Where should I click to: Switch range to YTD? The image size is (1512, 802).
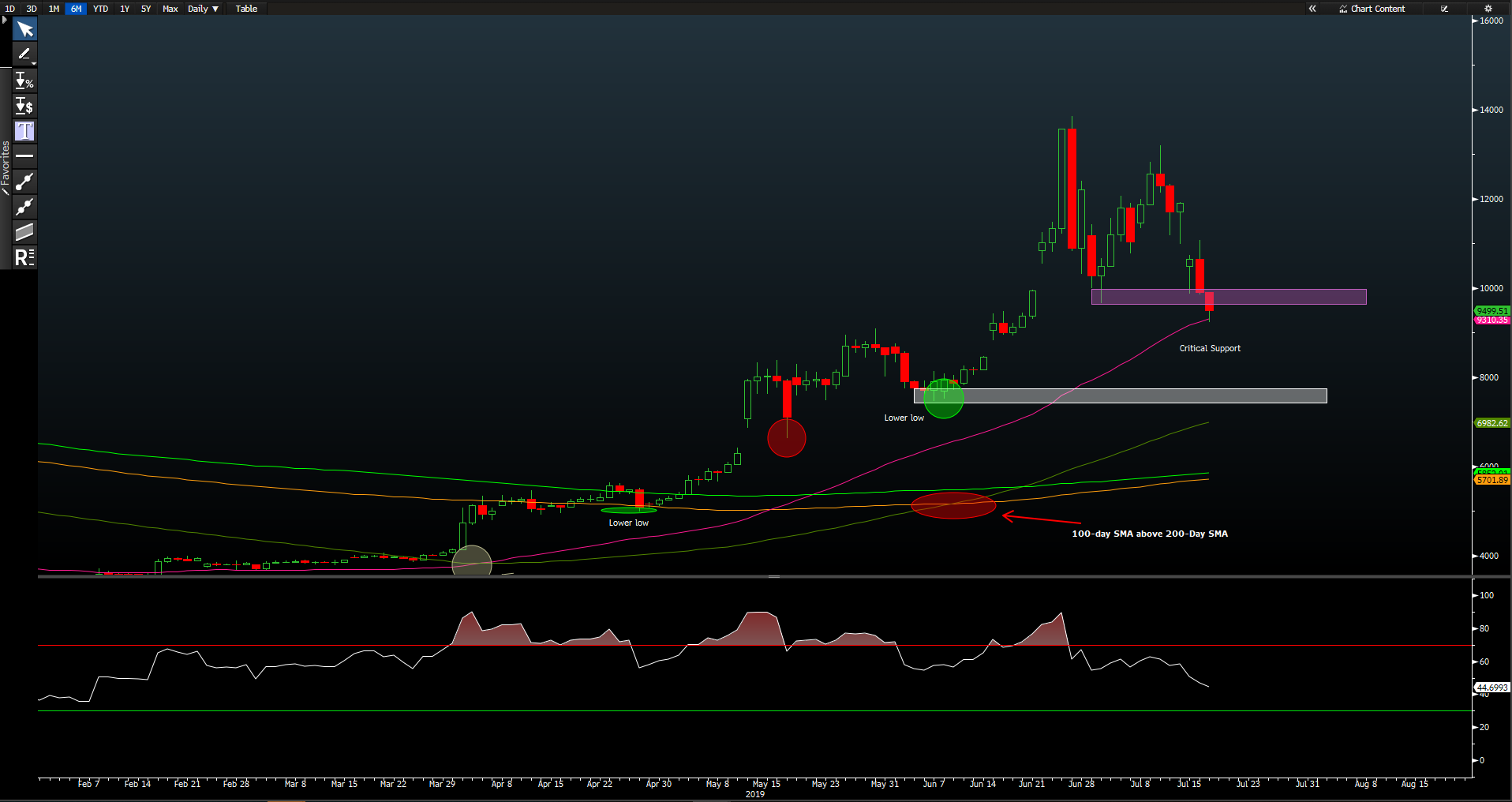coord(100,9)
